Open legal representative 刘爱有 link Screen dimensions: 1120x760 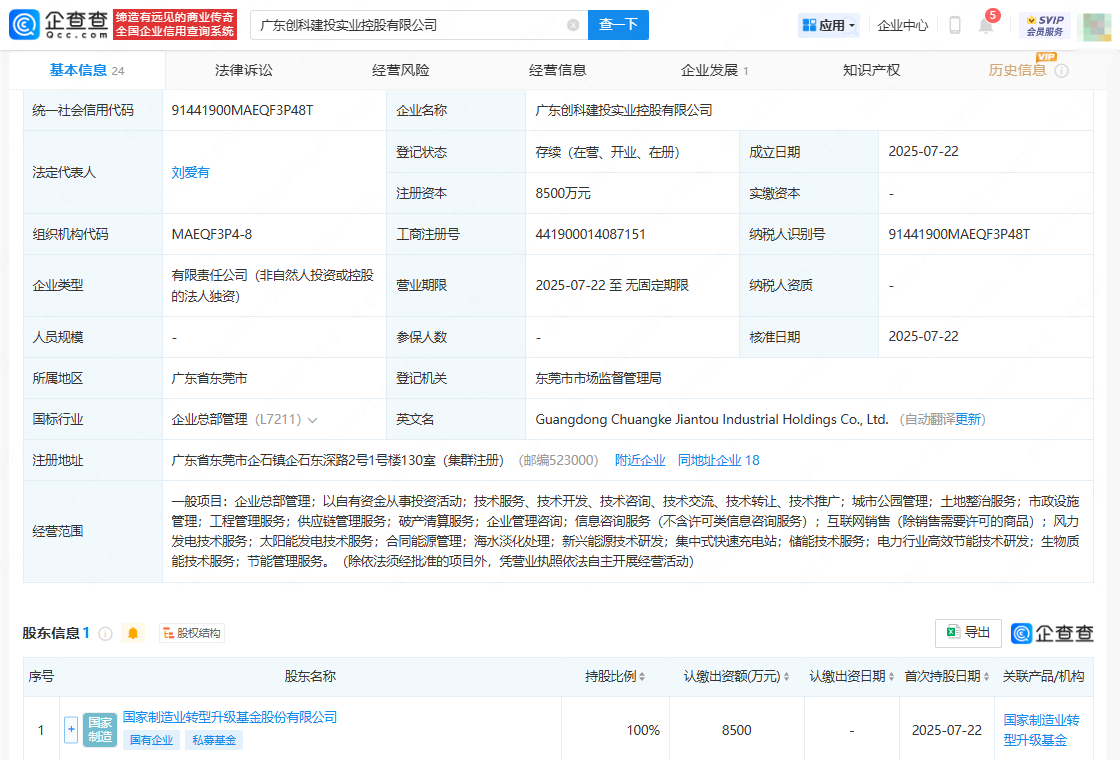pos(191,172)
